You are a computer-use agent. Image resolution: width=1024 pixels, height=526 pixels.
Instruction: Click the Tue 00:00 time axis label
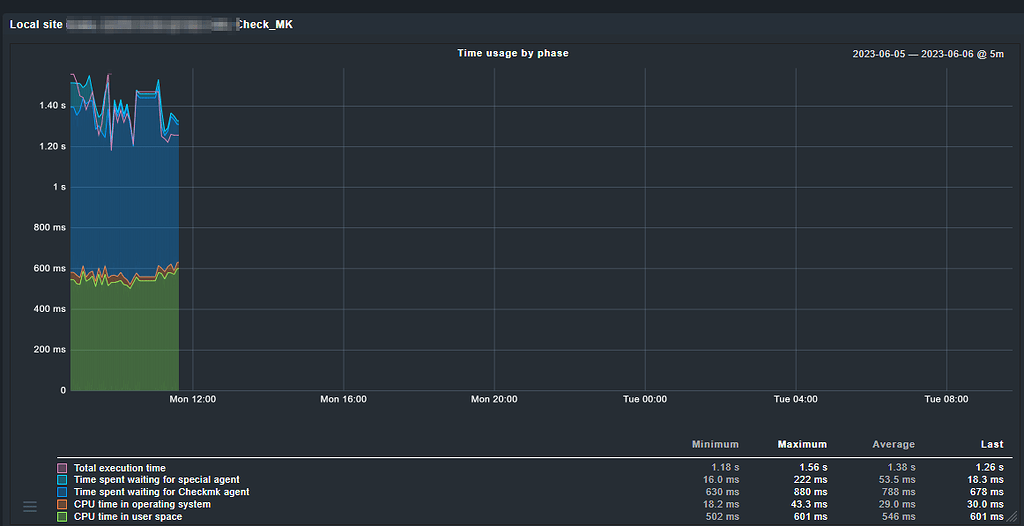pyautogui.click(x=645, y=399)
